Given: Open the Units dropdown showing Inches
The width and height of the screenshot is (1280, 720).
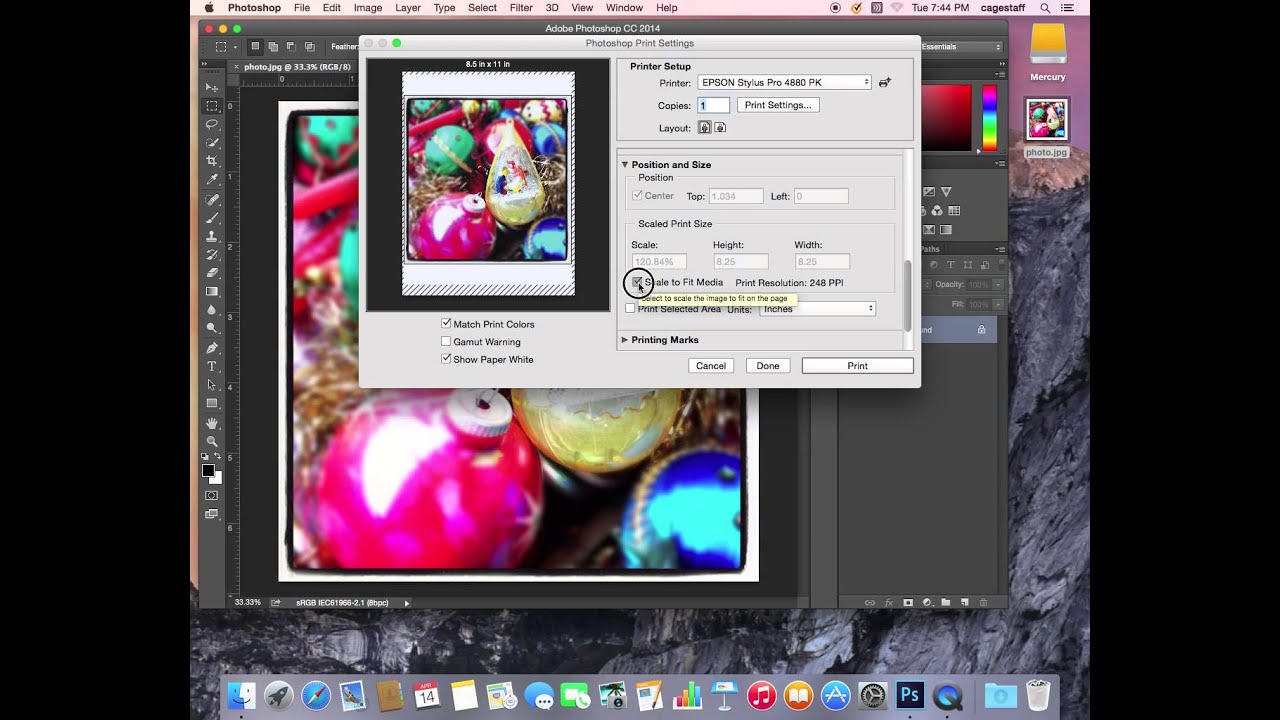Looking at the screenshot, I should (x=817, y=309).
